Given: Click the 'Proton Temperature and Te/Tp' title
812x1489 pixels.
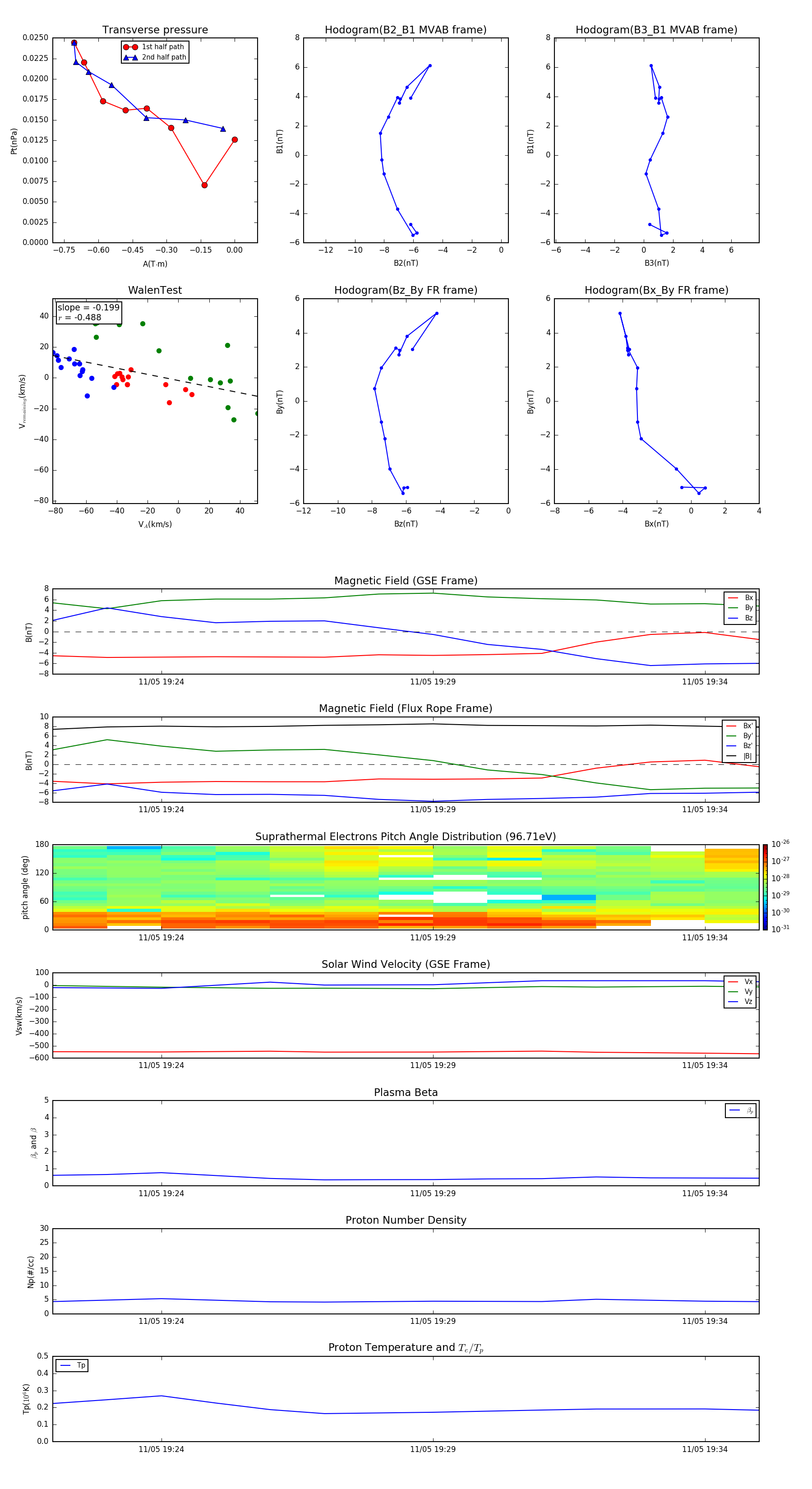Looking at the screenshot, I should click(406, 1348).
